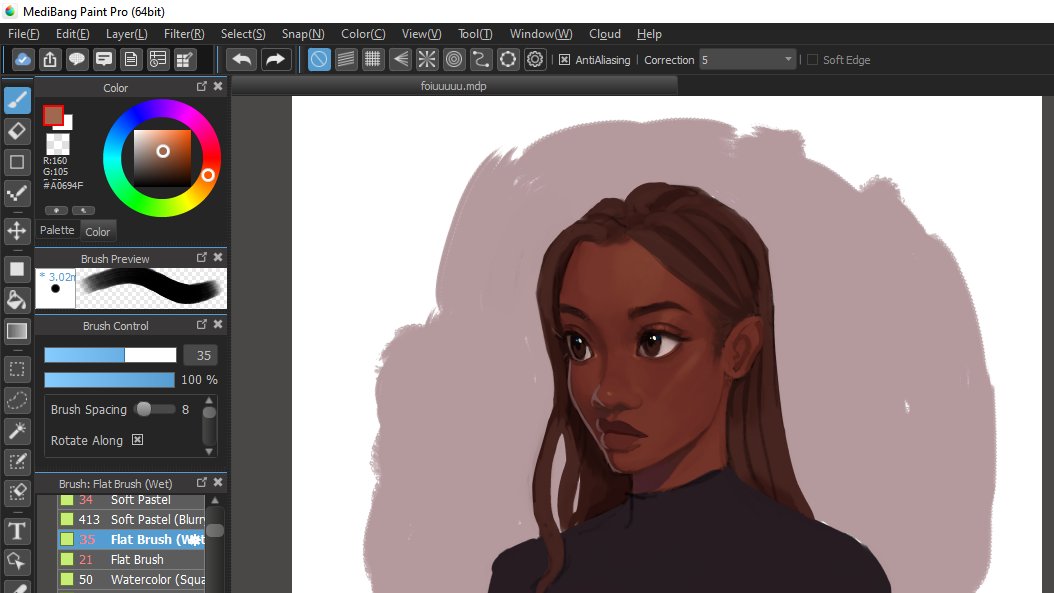Select the Lasso tool
This screenshot has width=1054, height=593.
point(17,399)
